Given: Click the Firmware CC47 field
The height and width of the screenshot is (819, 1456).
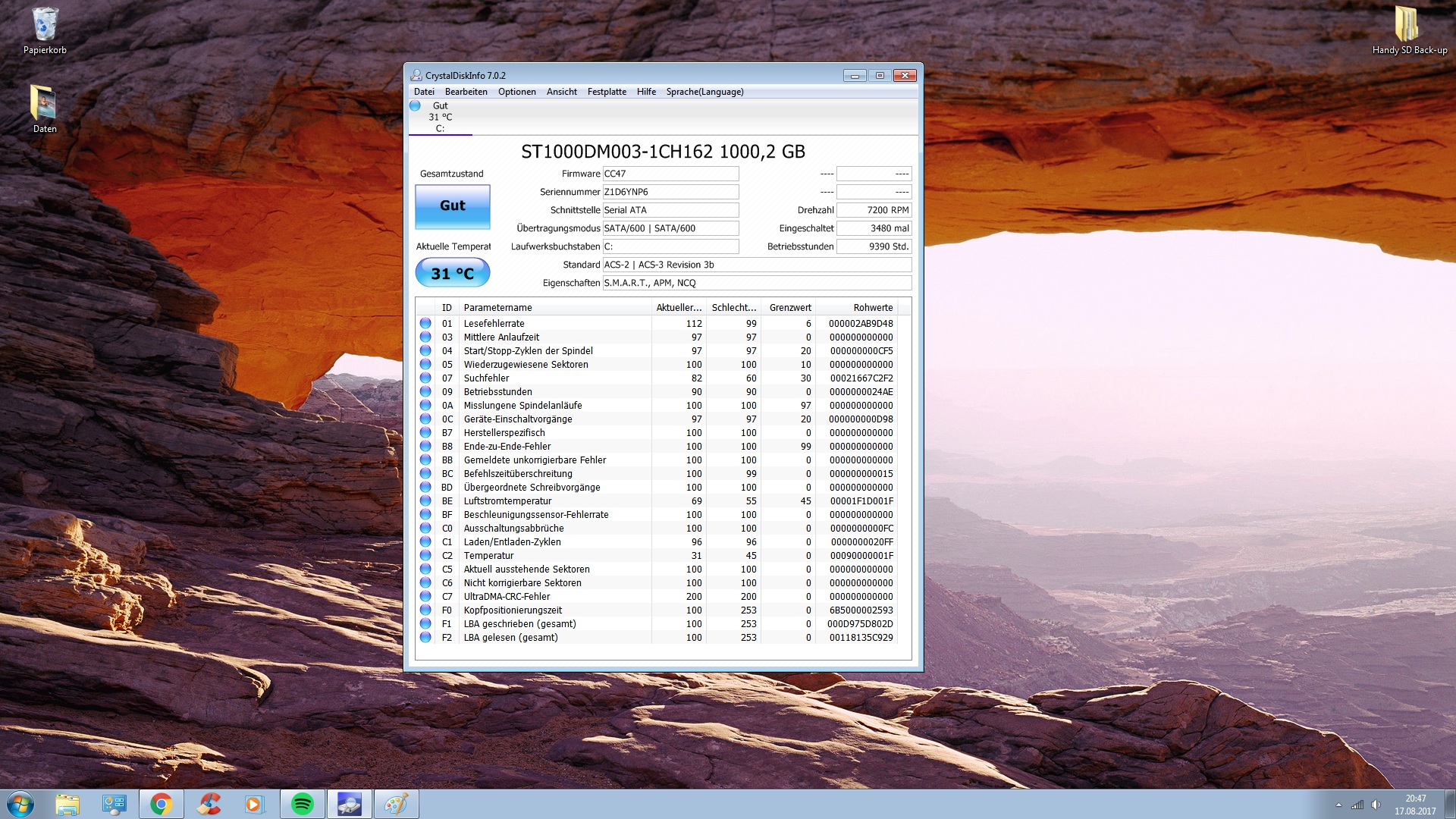Looking at the screenshot, I should [670, 174].
